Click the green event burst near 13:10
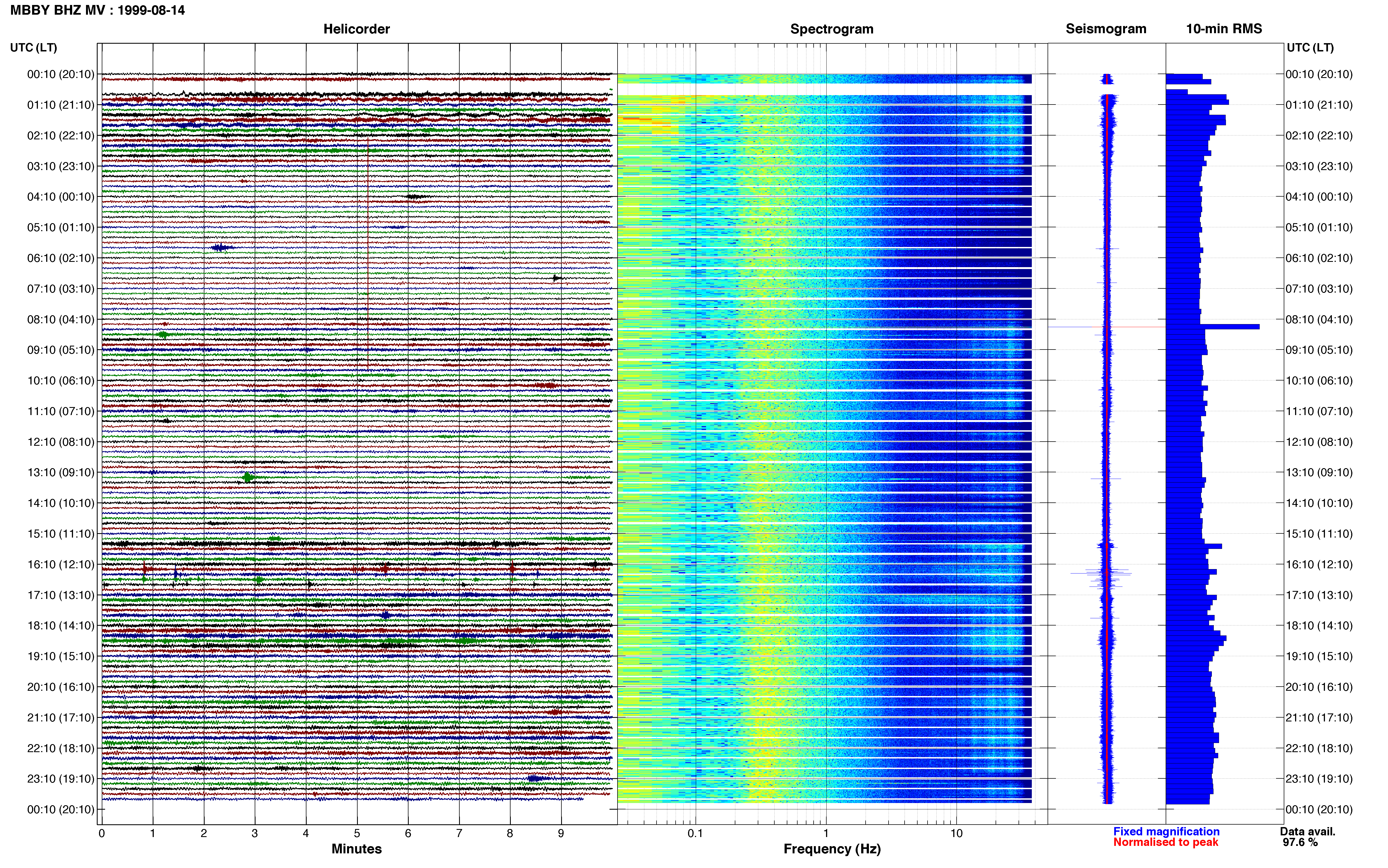Screen dimensions: 1388x868 click(x=248, y=478)
